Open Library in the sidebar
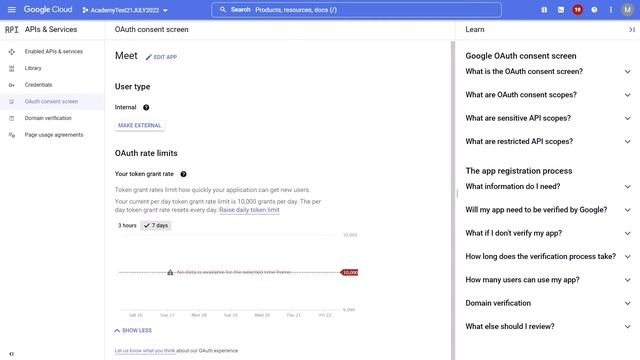 point(33,68)
